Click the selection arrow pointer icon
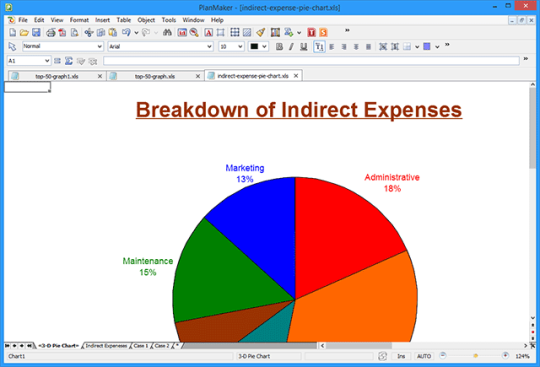 point(12,46)
